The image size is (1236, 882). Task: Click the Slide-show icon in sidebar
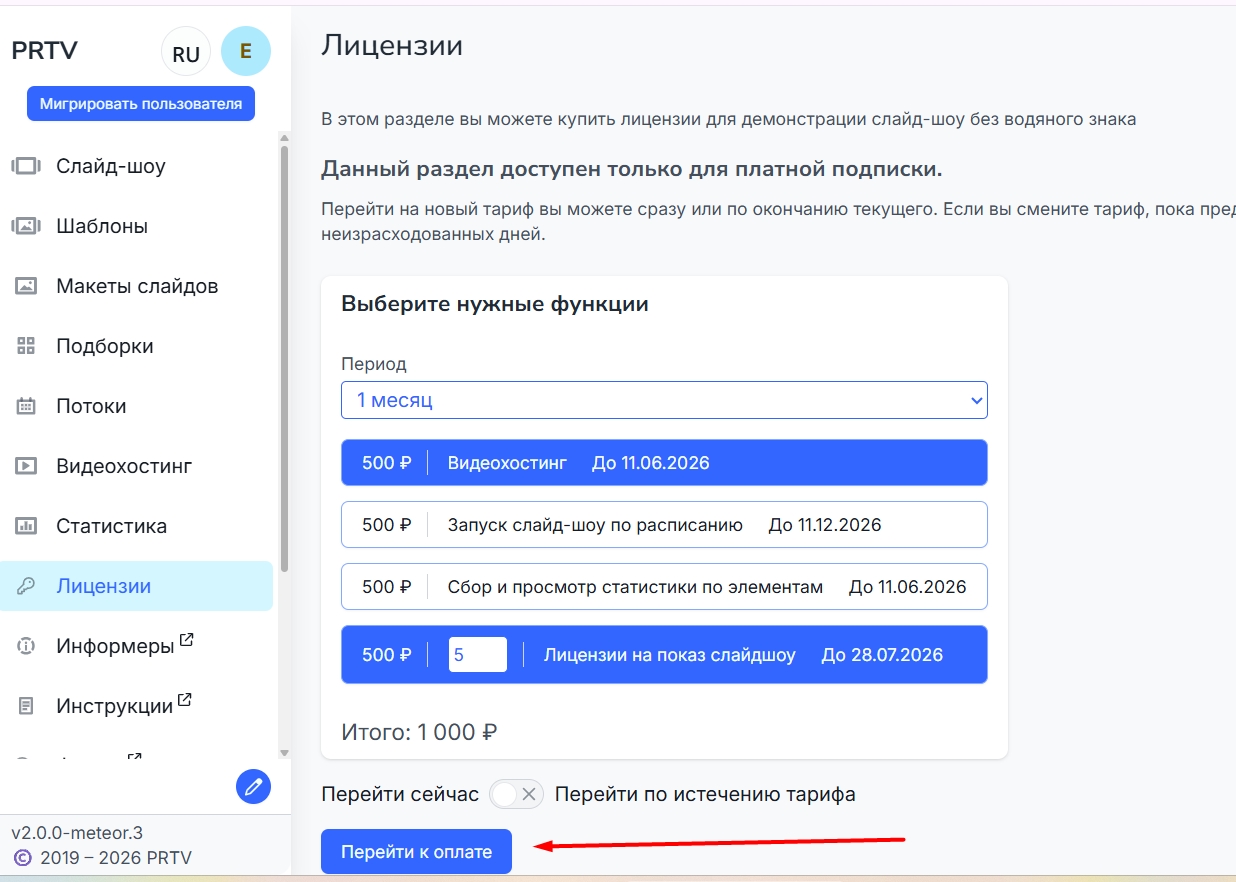tap(26, 166)
